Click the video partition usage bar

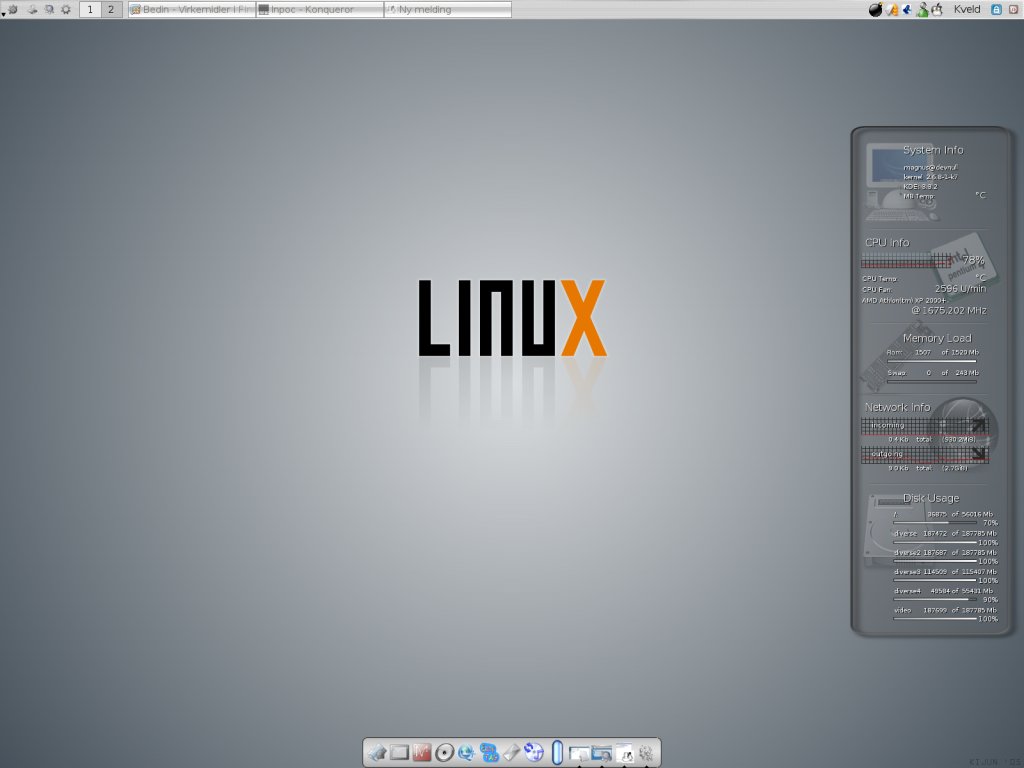tap(935, 618)
